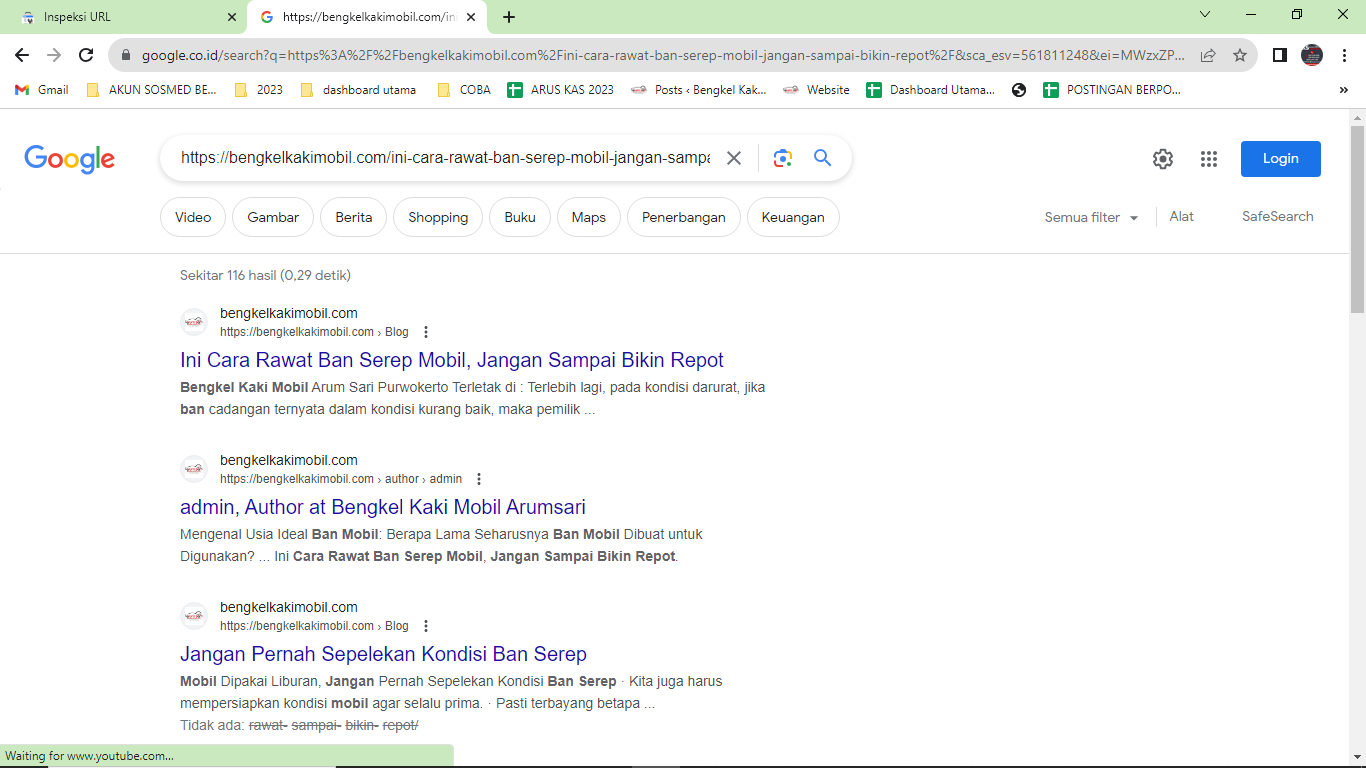Close the Inspeksi URL tab
Image resolution: width=1366 pixels, height=768 pixels.
(232, 17)
